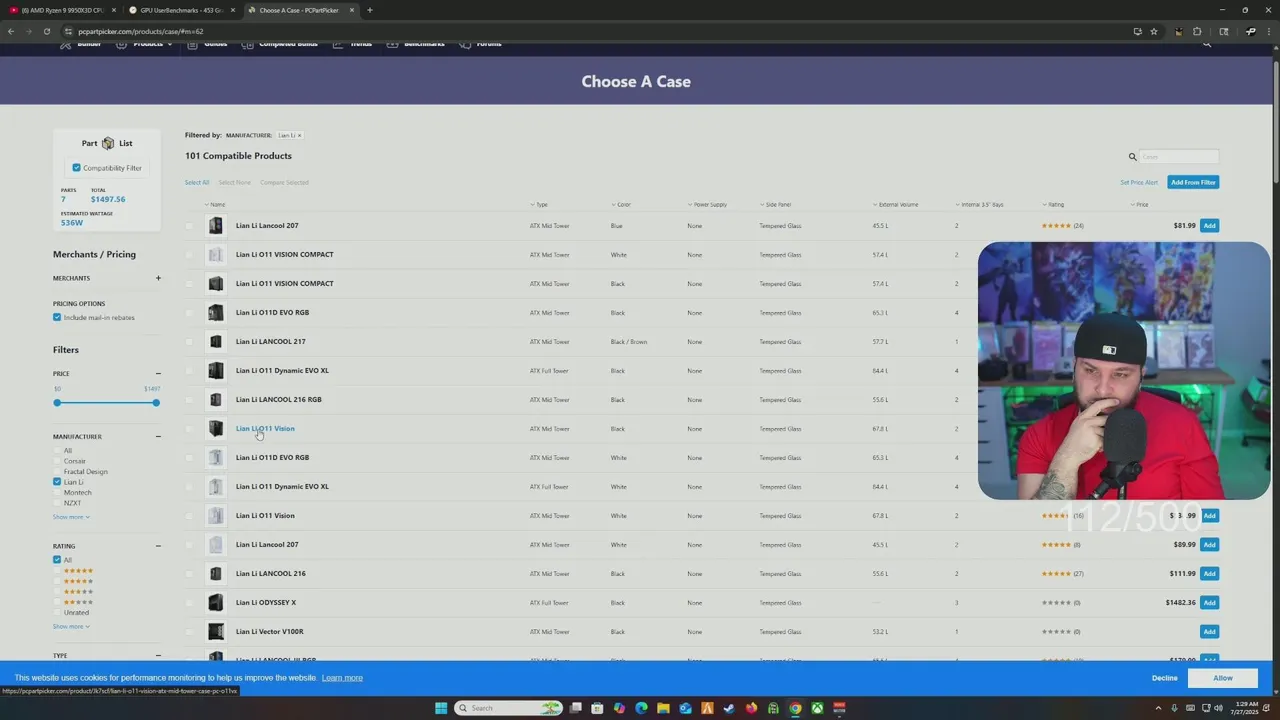Open a new browser tab with plus icon
1280x720 pixels.
(x=370, y=10)
